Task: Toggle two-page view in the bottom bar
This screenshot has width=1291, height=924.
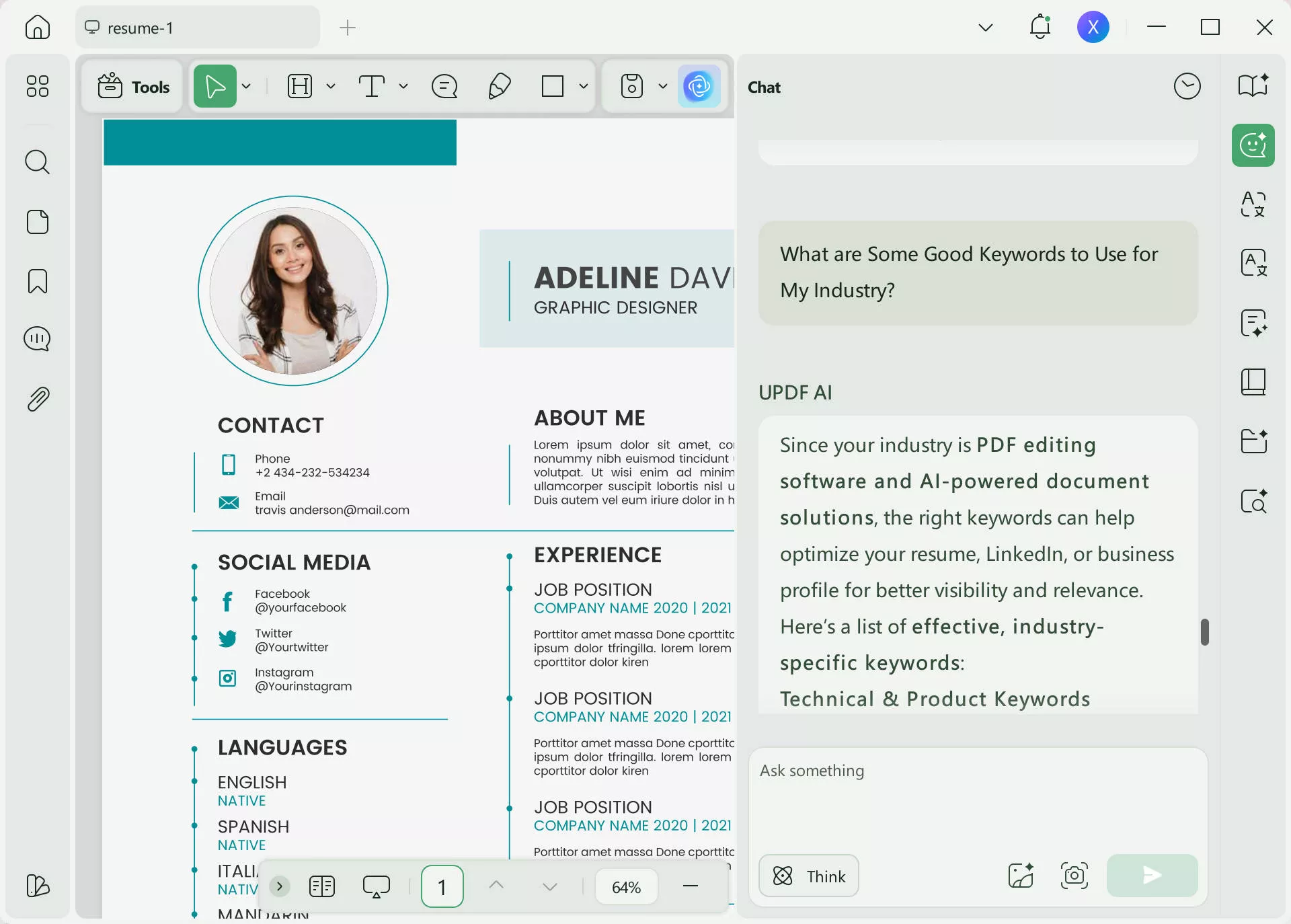Action: [321, 886]
